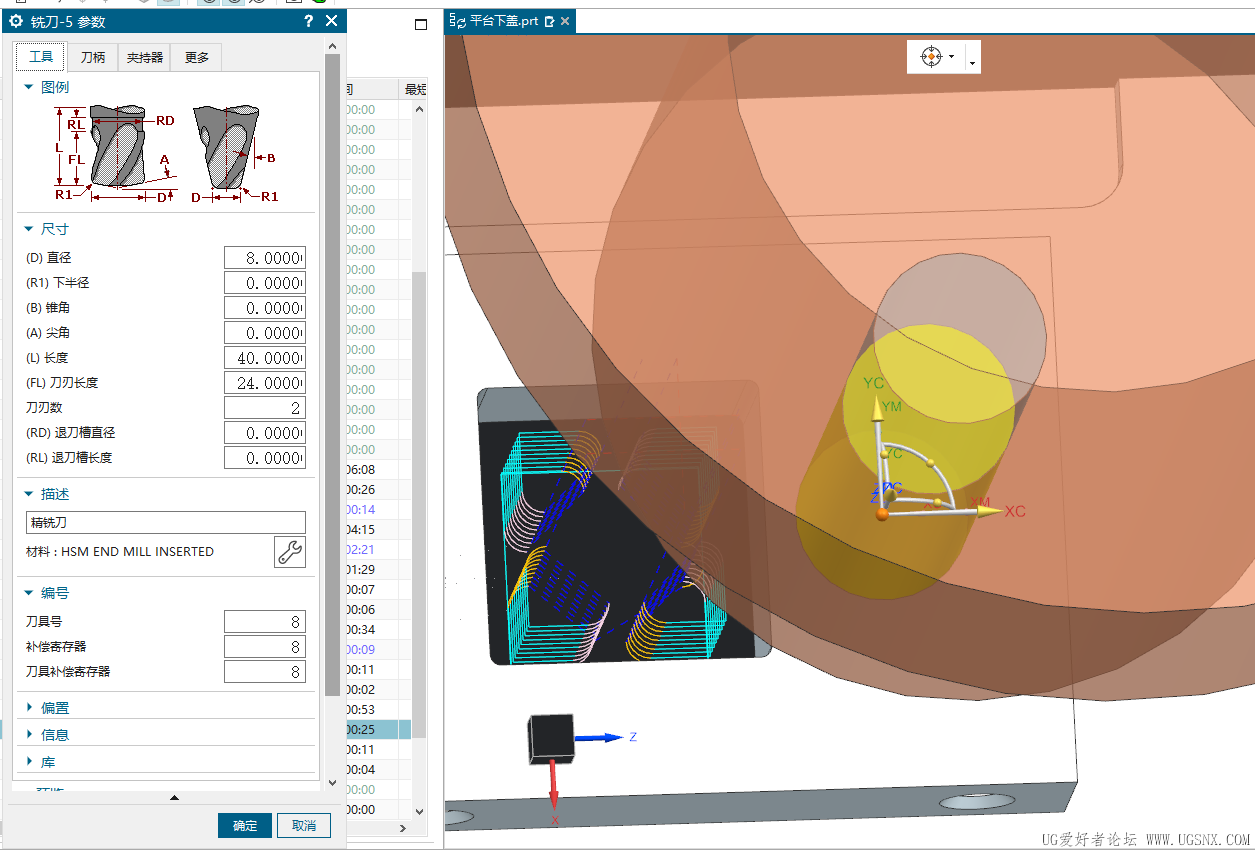Open dropdown arrow beside snap point icon
The height and width of the screenshot is (852, 1255).
[x=951, y=57]
